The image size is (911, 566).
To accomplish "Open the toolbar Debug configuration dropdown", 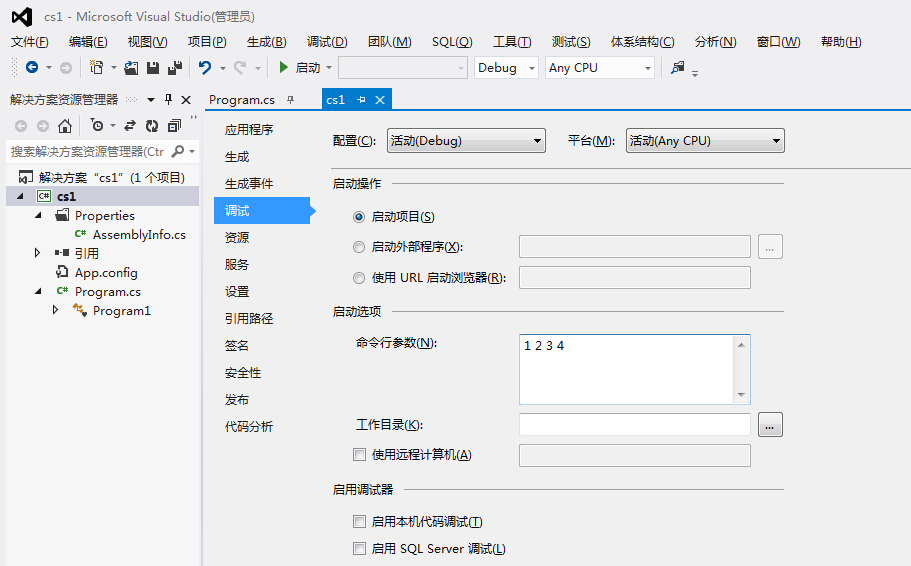I will 506,68.
